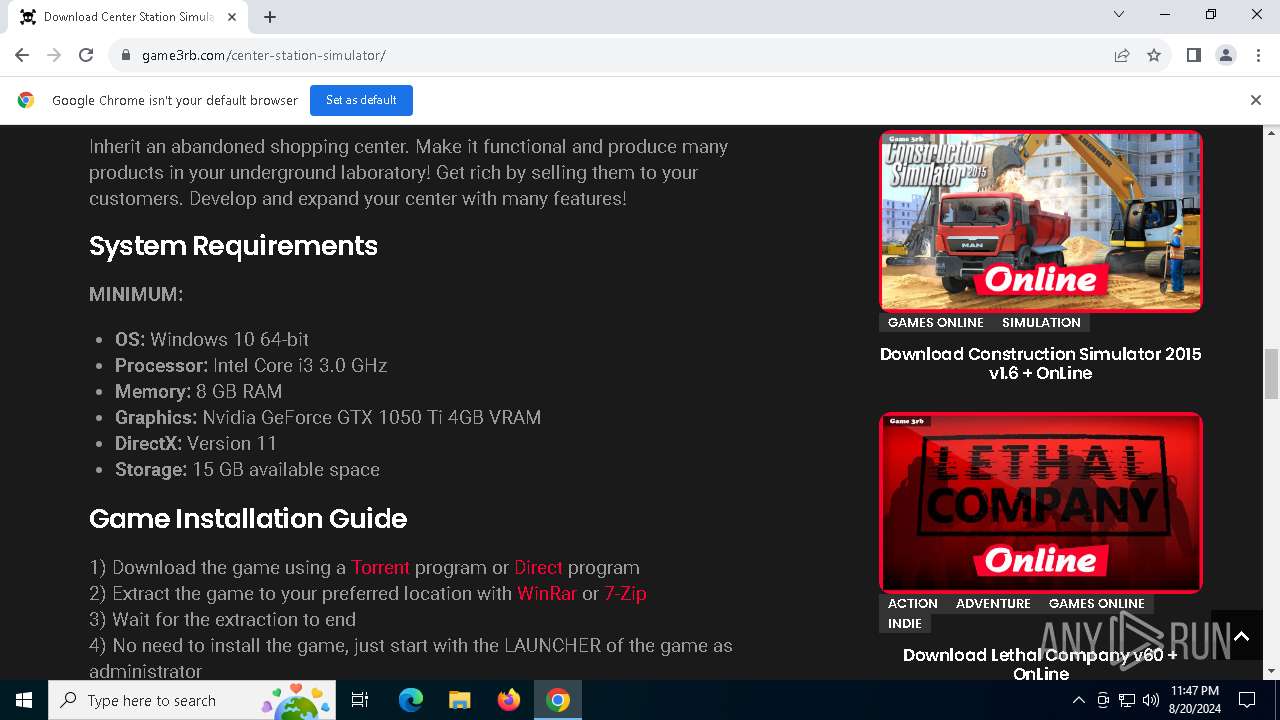Launch Firefox from taskbar

tap(508, 700)
